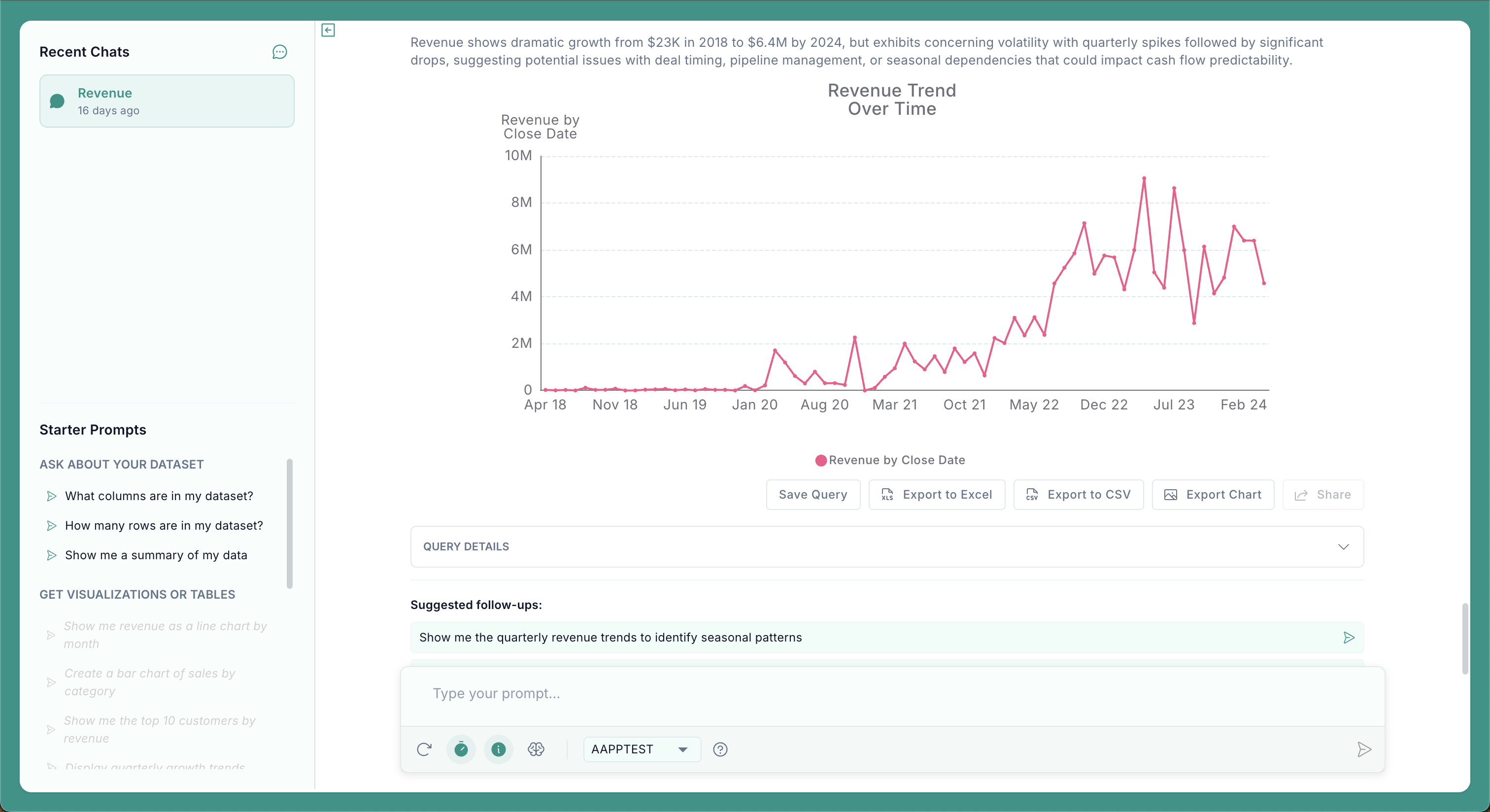The height and width of the screenshot is (812, 1490).
Task: Start a new chat via speech-bubble icon
Action: pos(279,52)
